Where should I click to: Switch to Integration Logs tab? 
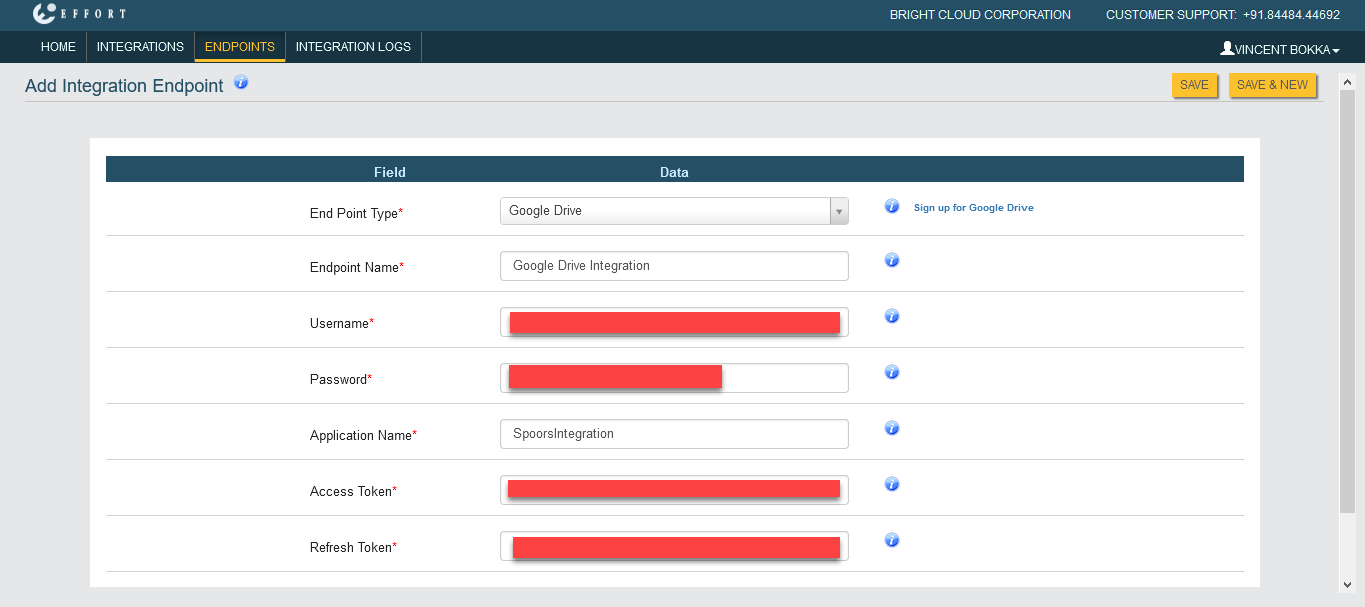click(x=353, y=47)
